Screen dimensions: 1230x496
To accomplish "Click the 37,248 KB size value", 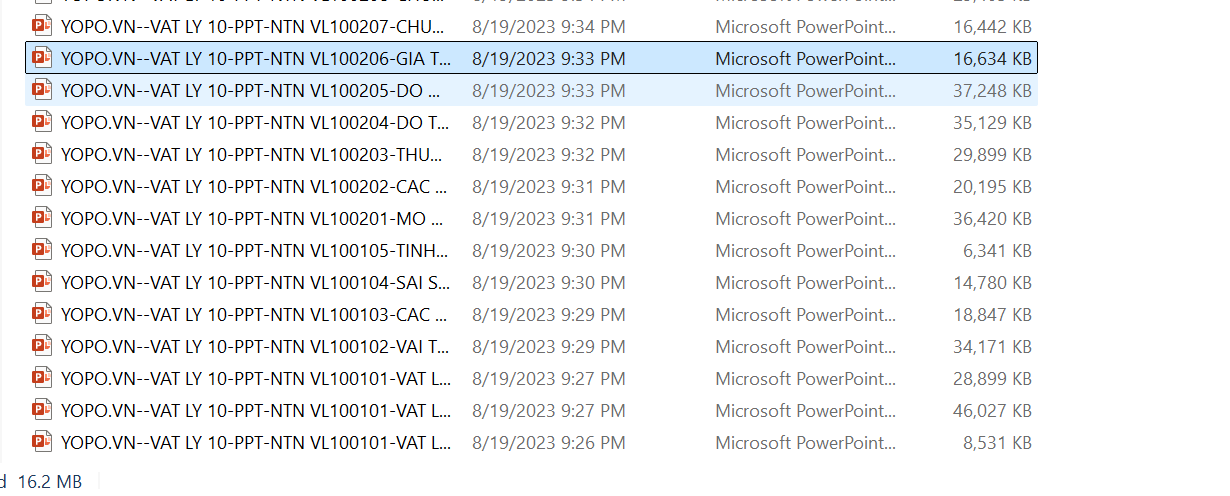I will pyautogui.click(x=992, y=91).
